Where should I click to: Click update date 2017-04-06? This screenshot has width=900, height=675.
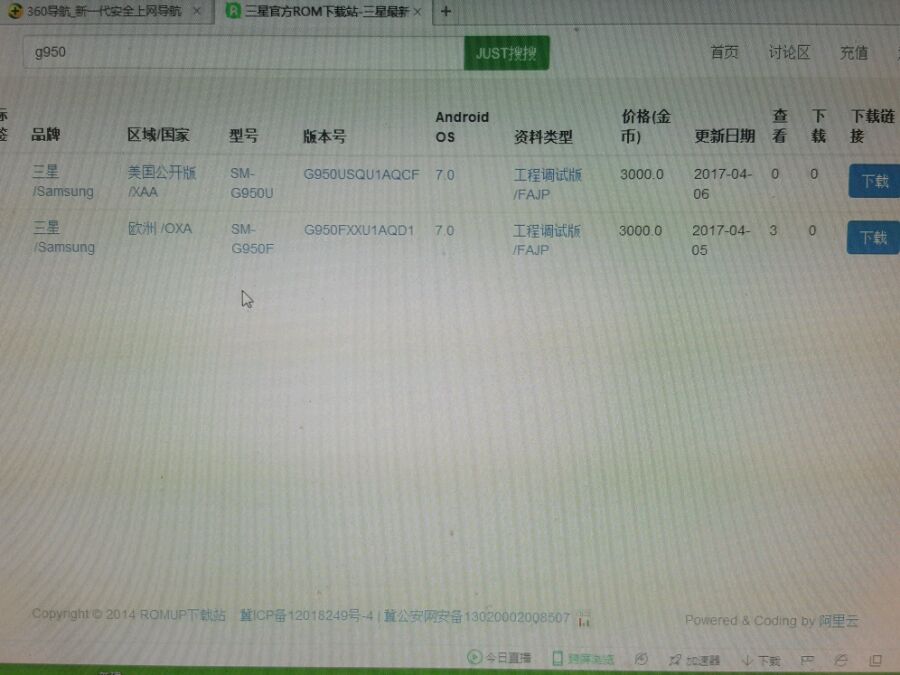722,184
